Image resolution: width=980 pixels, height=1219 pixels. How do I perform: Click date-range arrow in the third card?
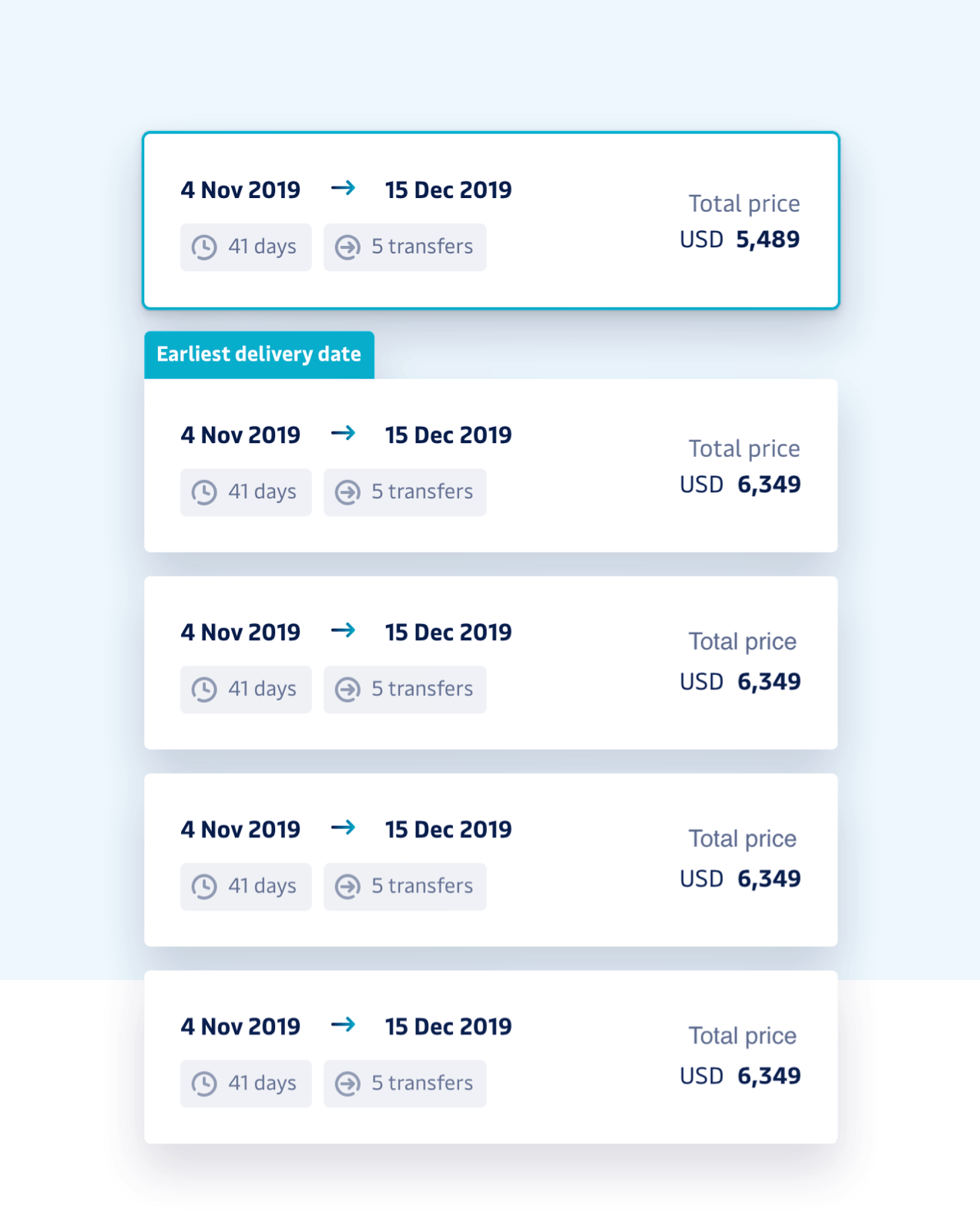point(343,630)
